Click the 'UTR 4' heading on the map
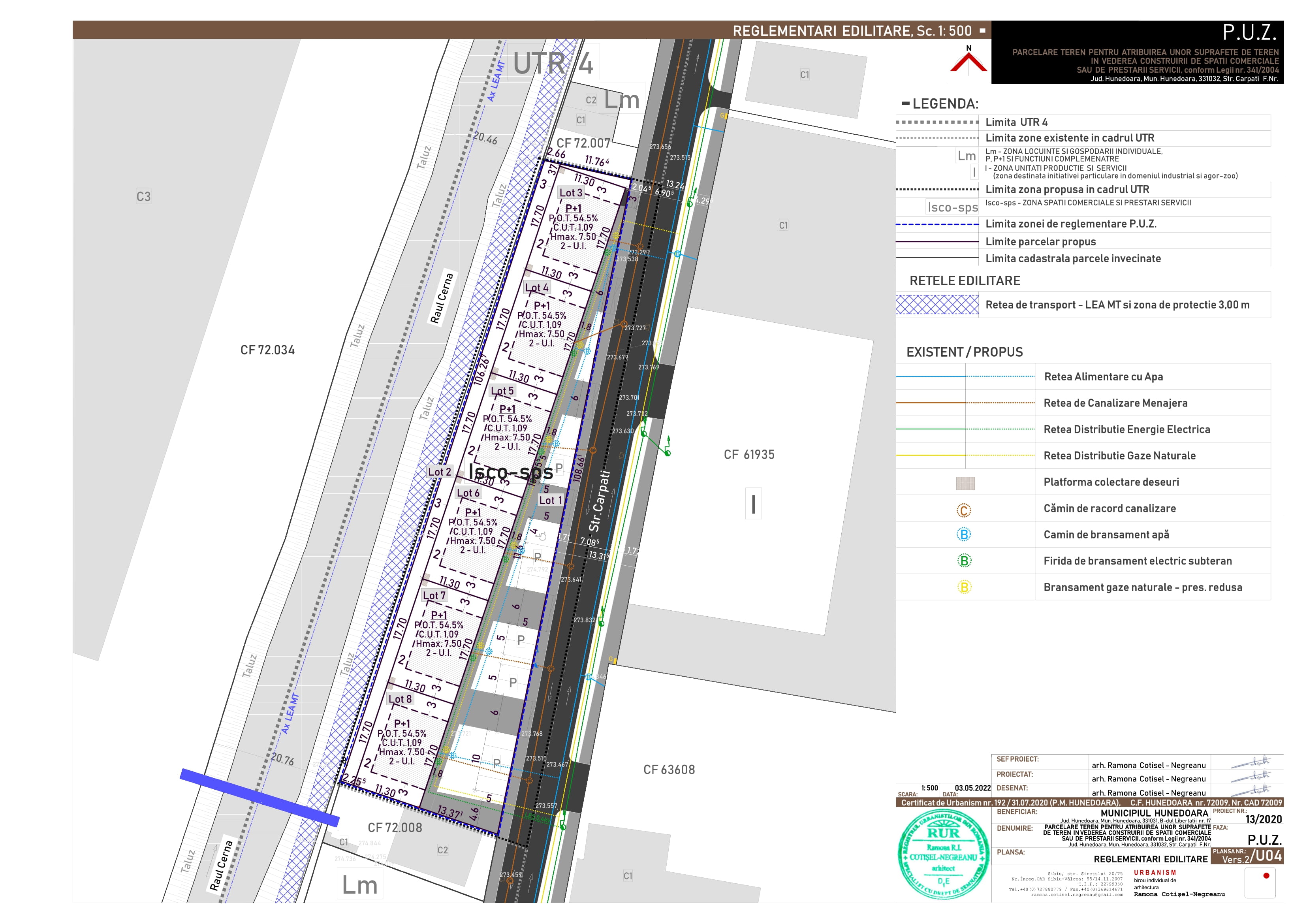 (x=553, y=63)
